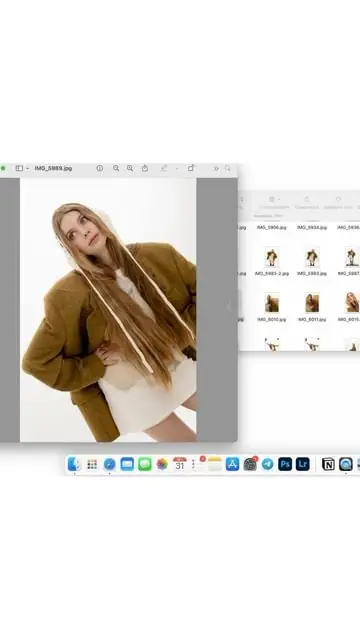Click the displayed photo in Preview
This screenshot has height=640, width=360.
[108, 310]
